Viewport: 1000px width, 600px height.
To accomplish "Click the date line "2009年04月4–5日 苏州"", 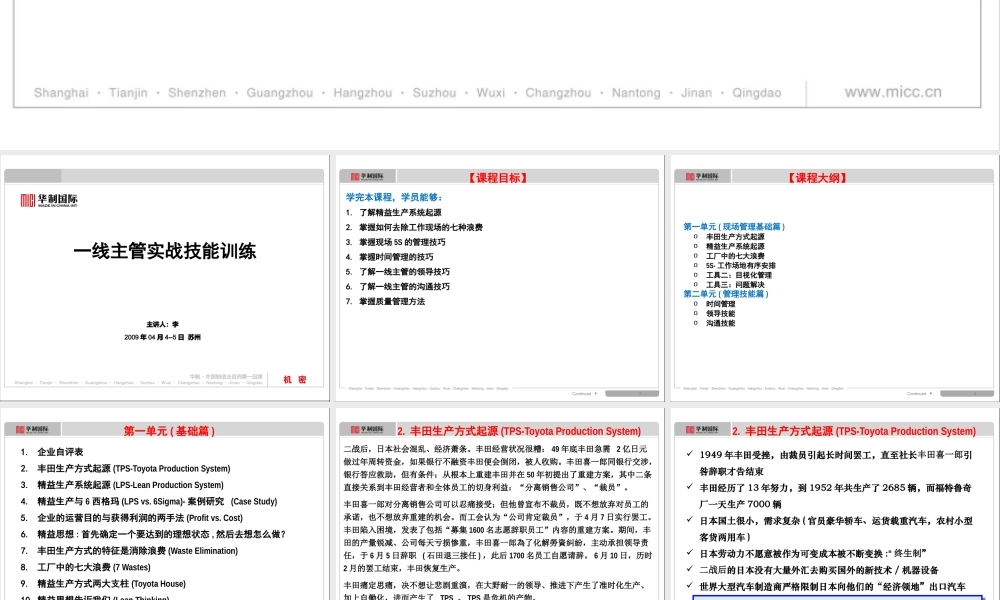I will 163,337.
